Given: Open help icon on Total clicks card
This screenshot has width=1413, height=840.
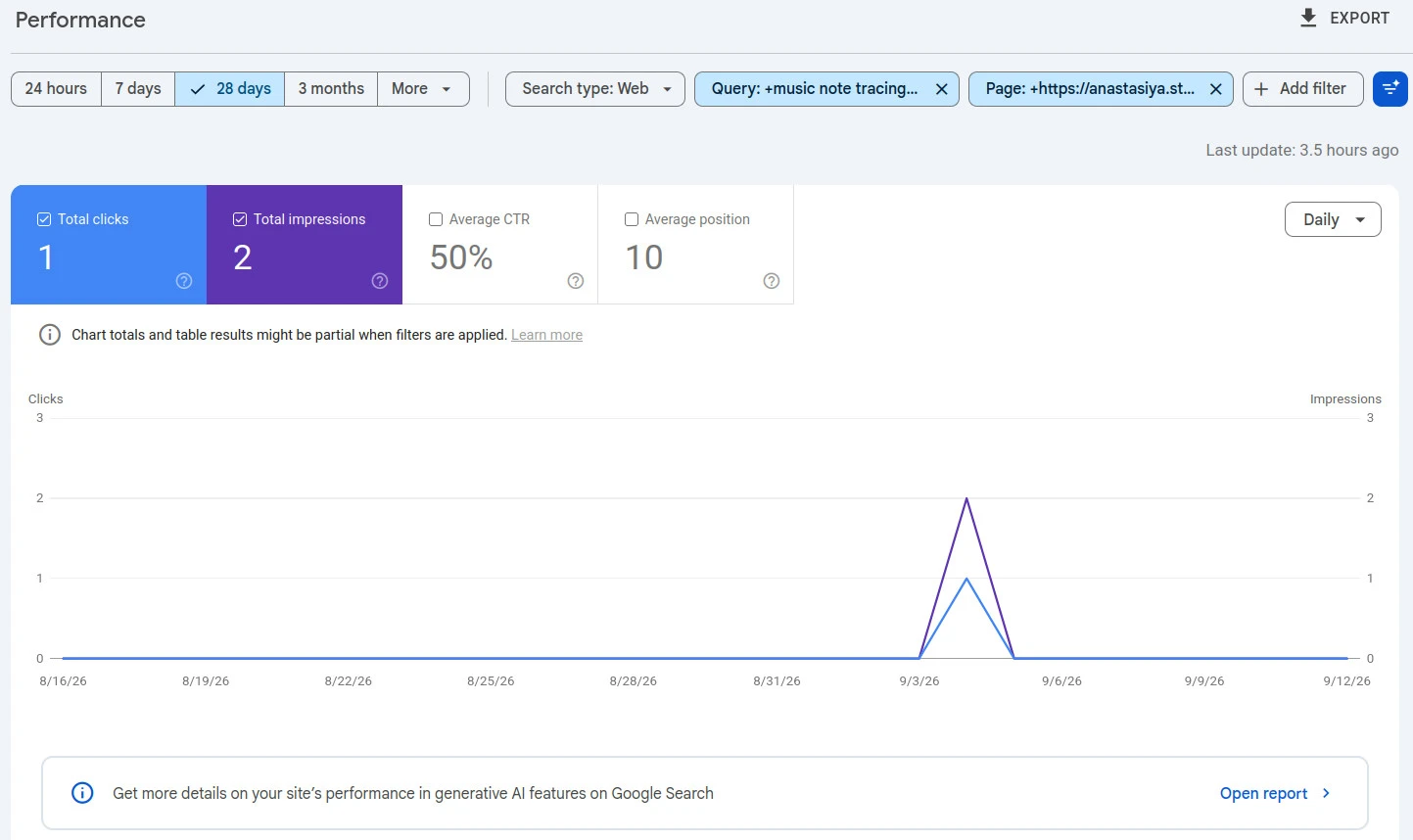Looking at the screenshot, I should click(x=184, y=281).
